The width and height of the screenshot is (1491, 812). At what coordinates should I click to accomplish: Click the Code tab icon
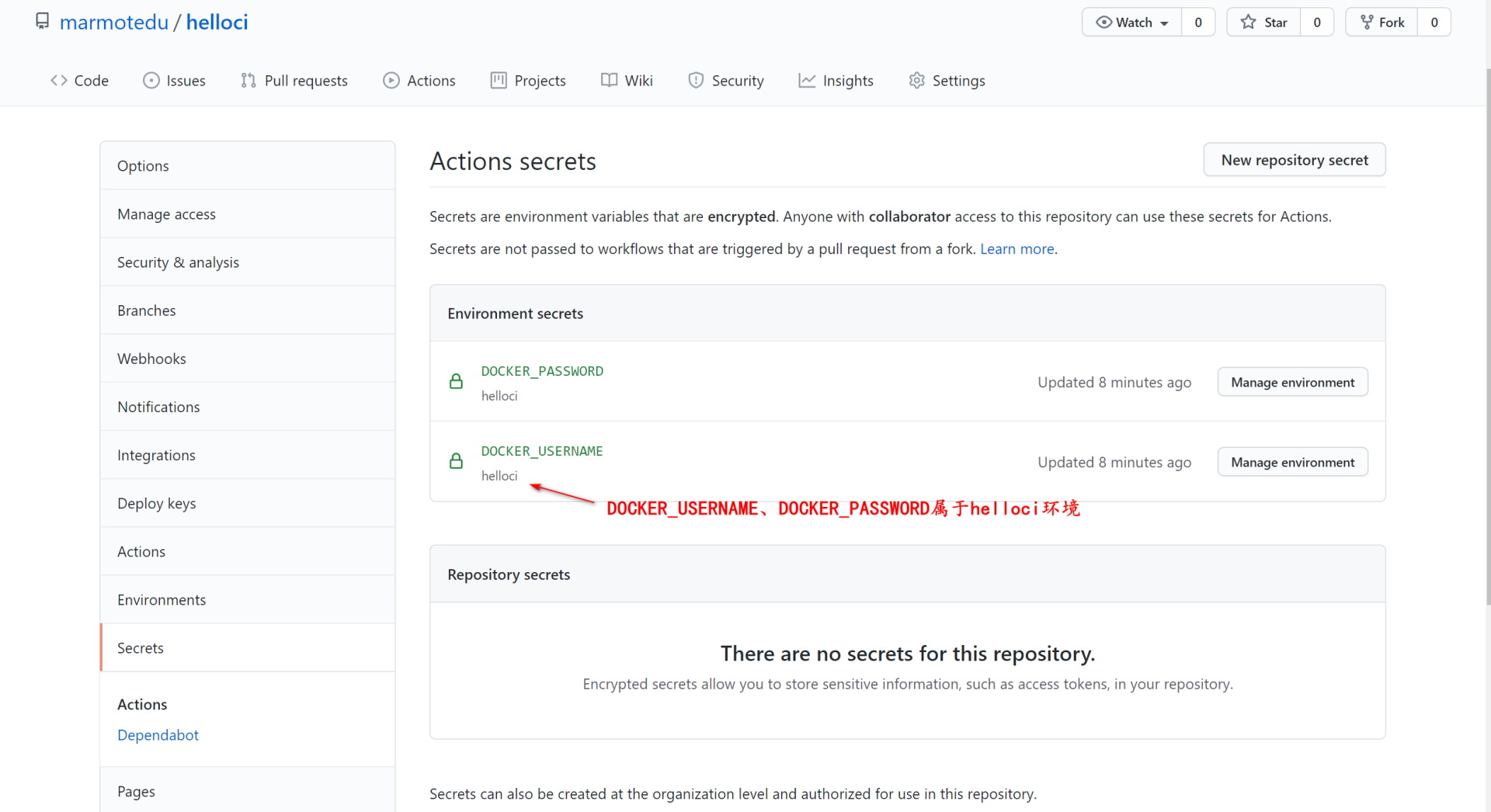[x=59, y=81]
